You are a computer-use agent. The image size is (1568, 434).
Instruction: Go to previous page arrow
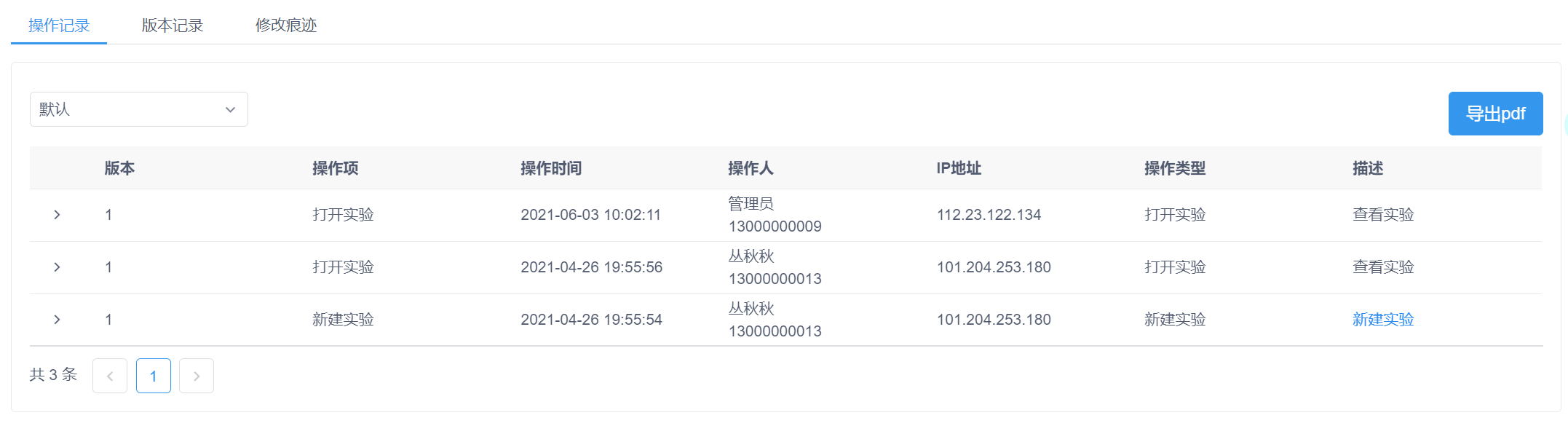(110, 376)
